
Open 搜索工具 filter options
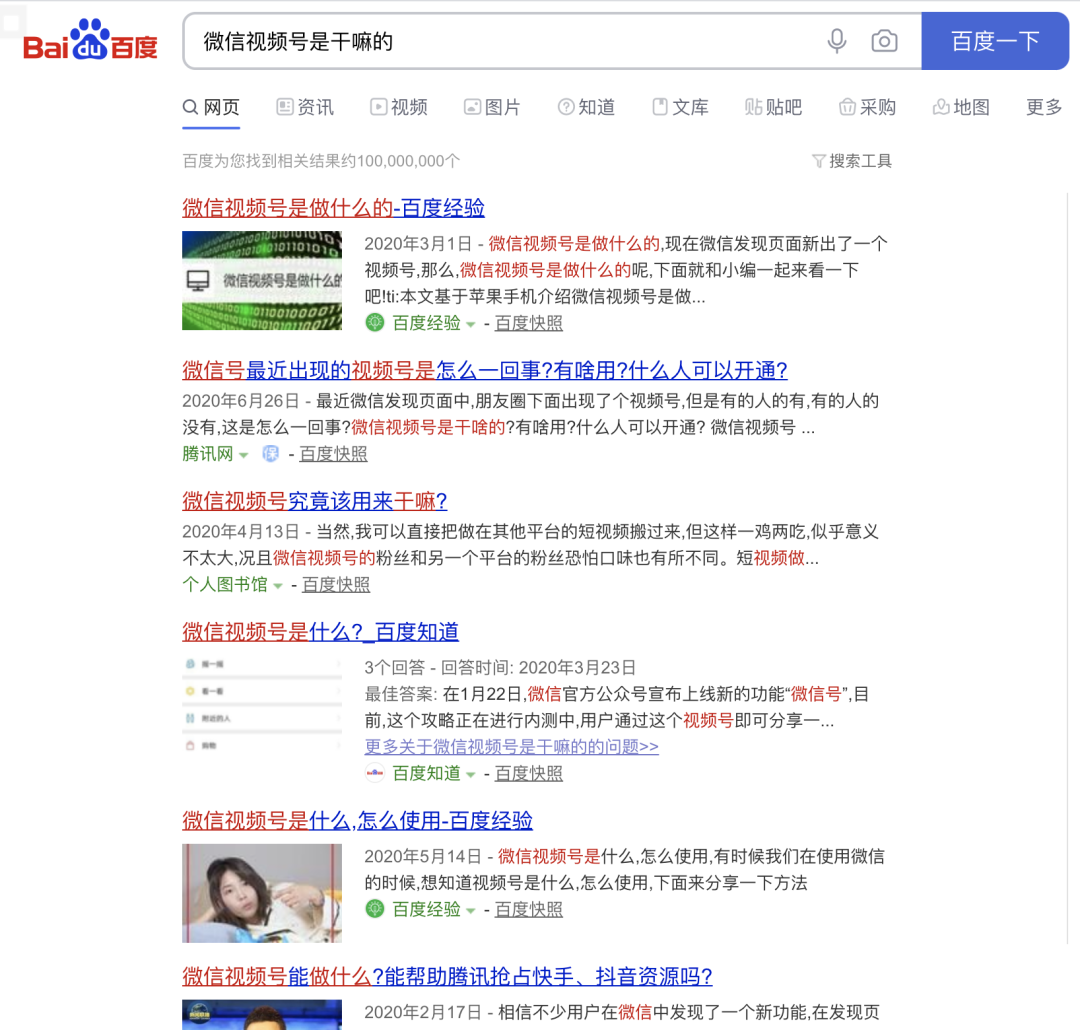tap(852, 161)
